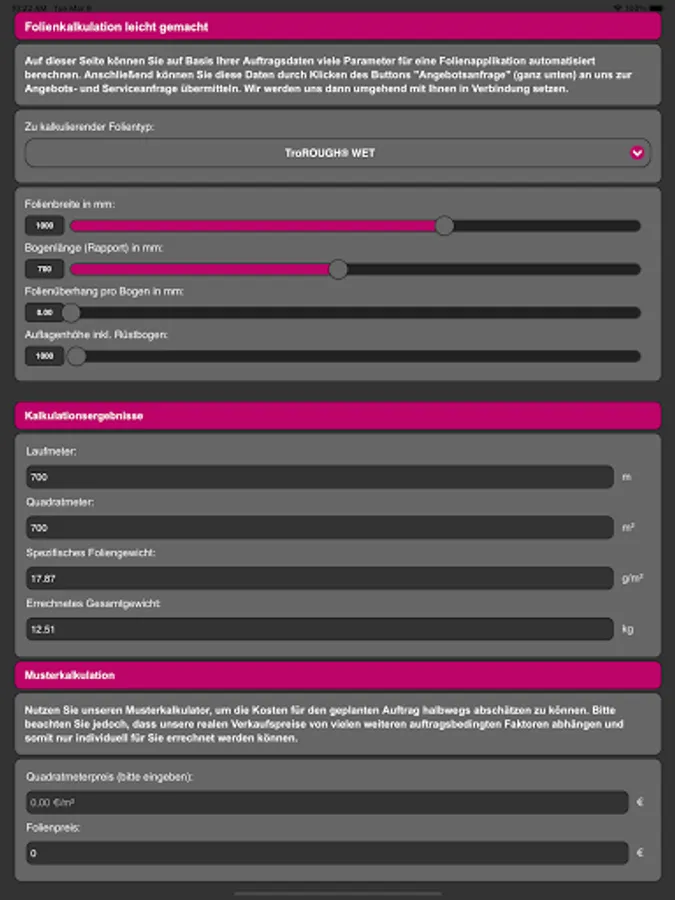
Task: Click the Bogenlänge value box showing 700
Action: 45,269
